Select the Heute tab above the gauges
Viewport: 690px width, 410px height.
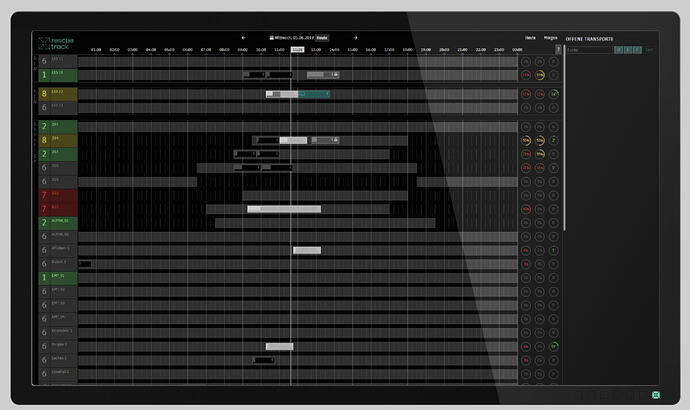pos(530,38)
